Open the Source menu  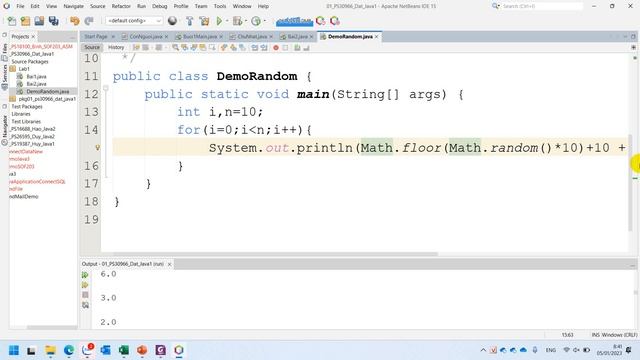98,6
